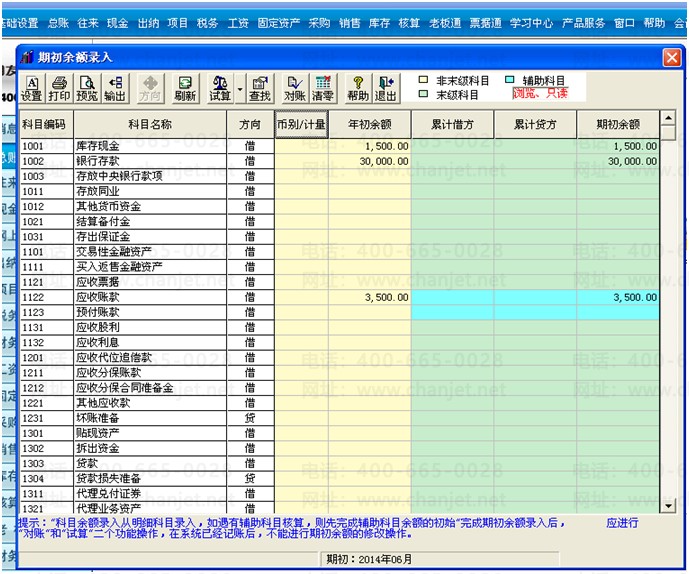Open the 票据通 menu

(x=486, y=23)
